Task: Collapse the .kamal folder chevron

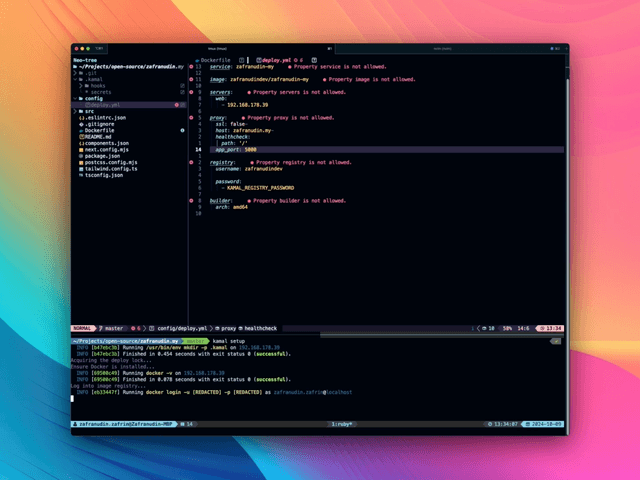Action: point(75,80)
